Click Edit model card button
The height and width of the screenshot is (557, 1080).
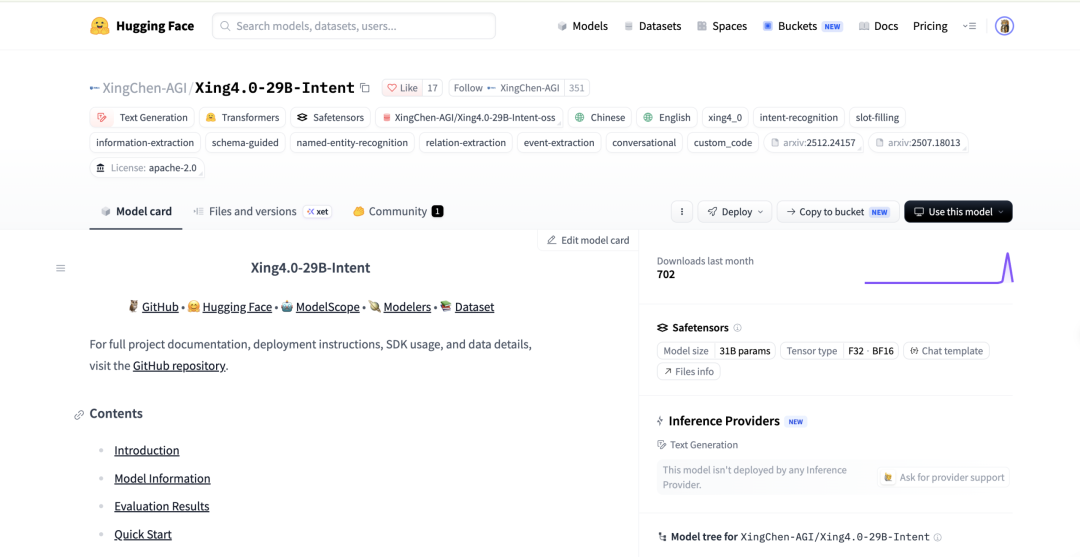coord(588,240)
